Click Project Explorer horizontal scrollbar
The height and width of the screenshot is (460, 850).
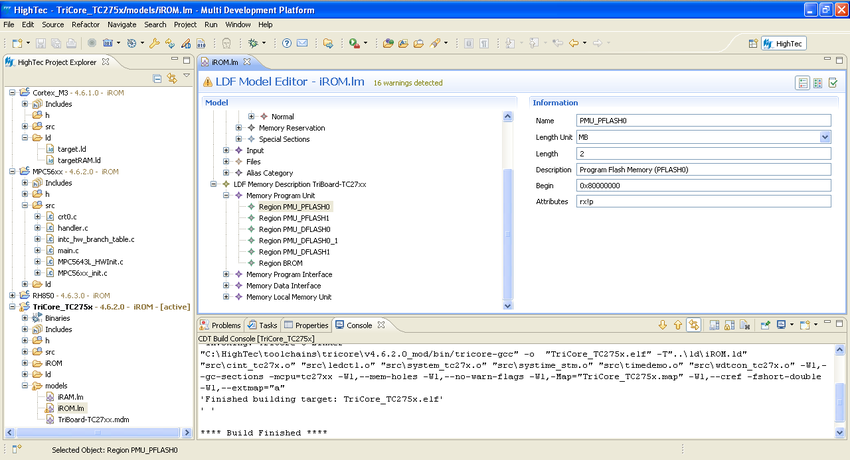point(98,432)
